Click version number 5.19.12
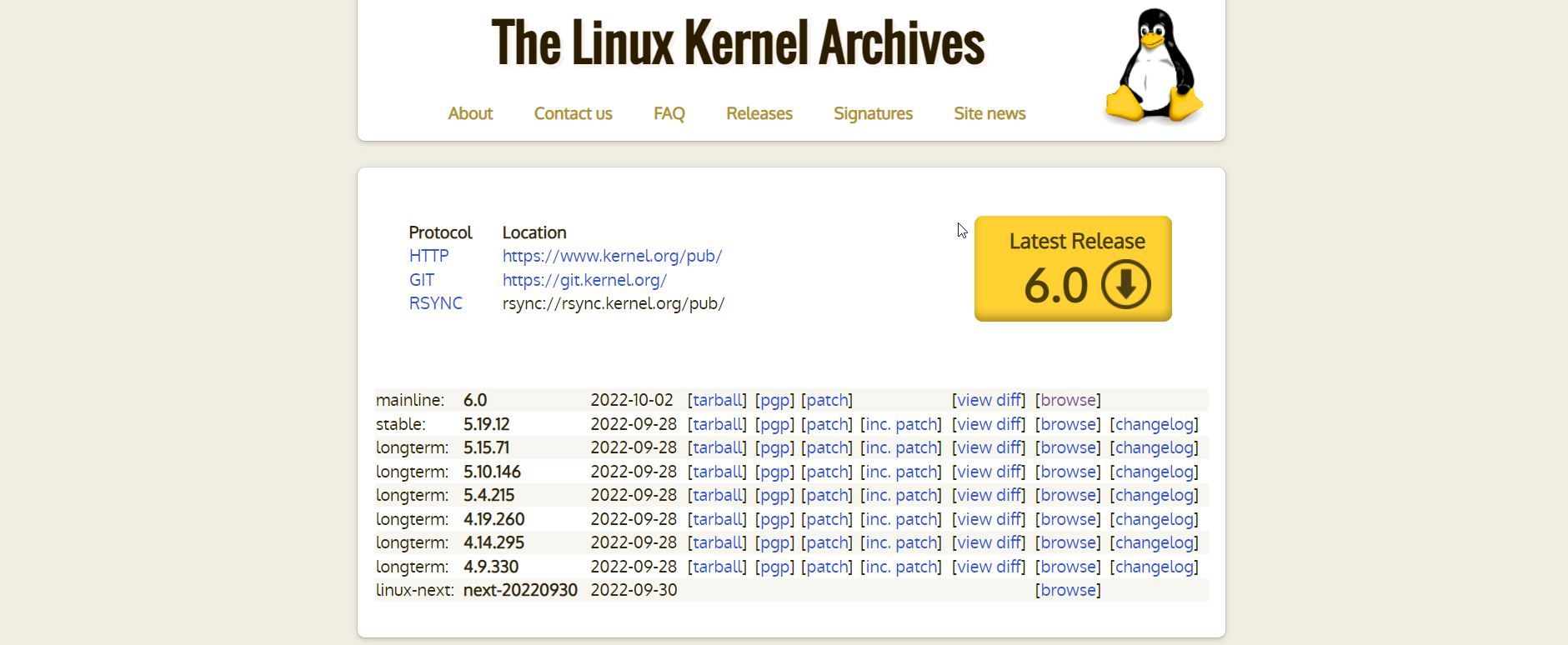Screen dimensions: 1568x645 click(486, 424)
